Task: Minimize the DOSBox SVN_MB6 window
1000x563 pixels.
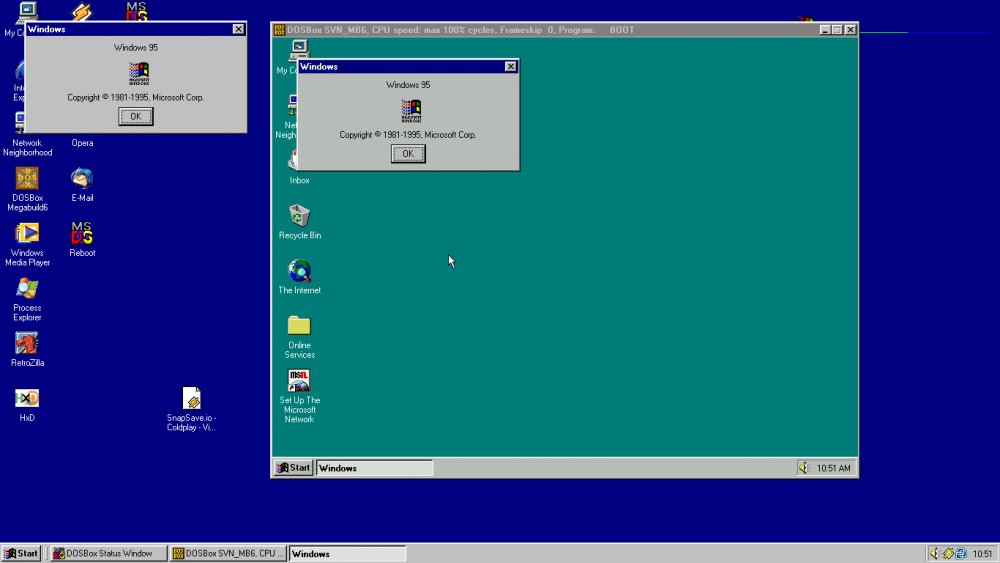Action: [825, 30]
